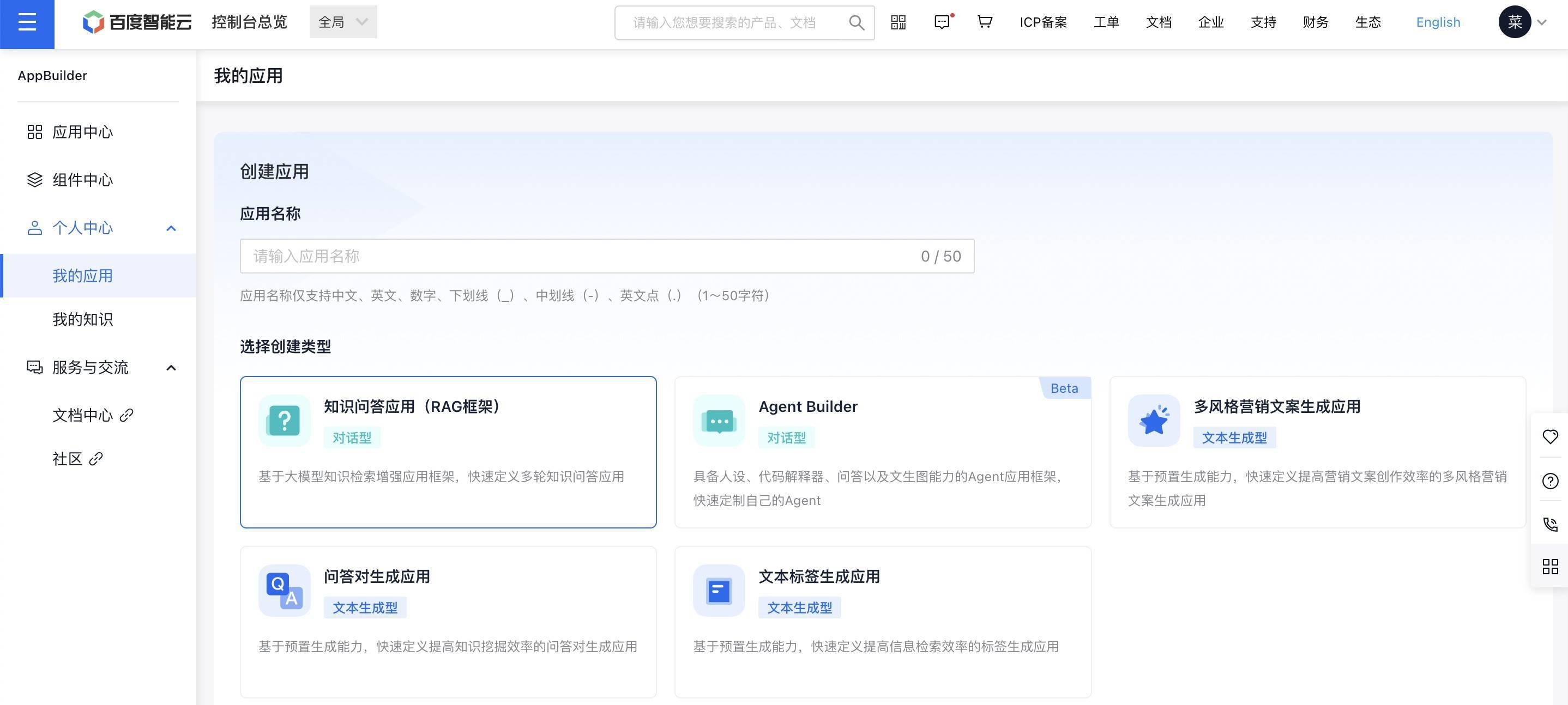Click the AppBuilder sidebar title
The height and width of the screenshot is (705, 1568).
click(52, 75)
